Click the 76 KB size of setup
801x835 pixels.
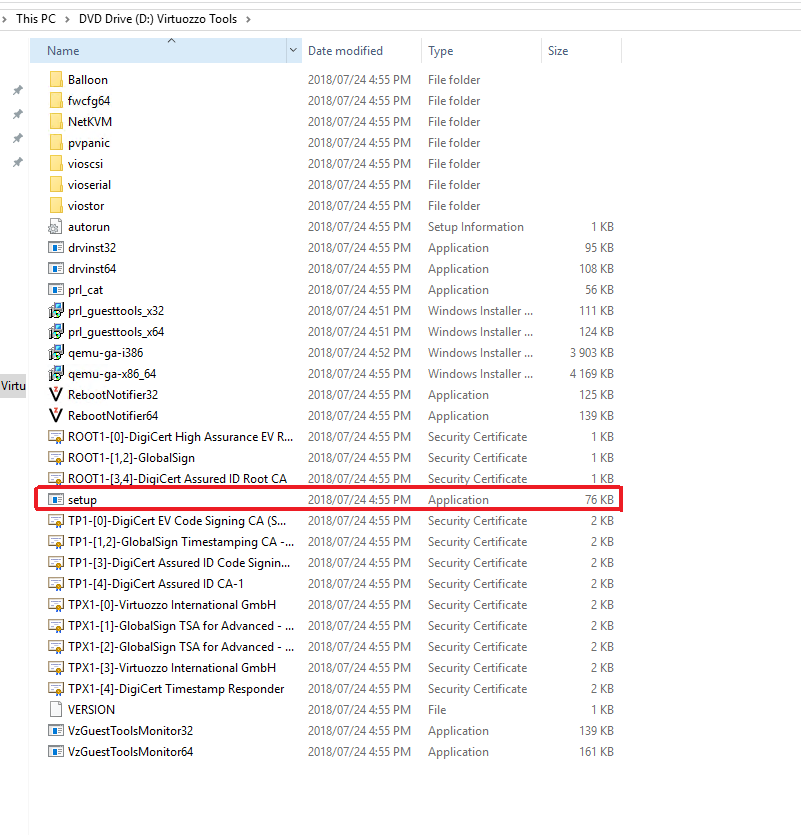[x=599, y=500]
